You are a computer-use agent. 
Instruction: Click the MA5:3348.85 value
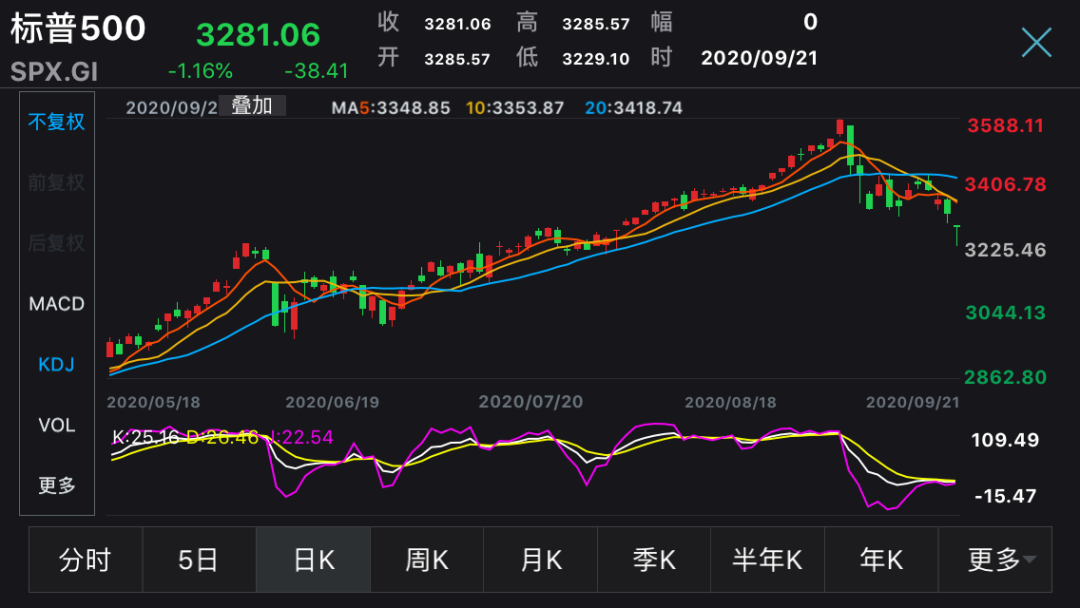tap(391, 108)
